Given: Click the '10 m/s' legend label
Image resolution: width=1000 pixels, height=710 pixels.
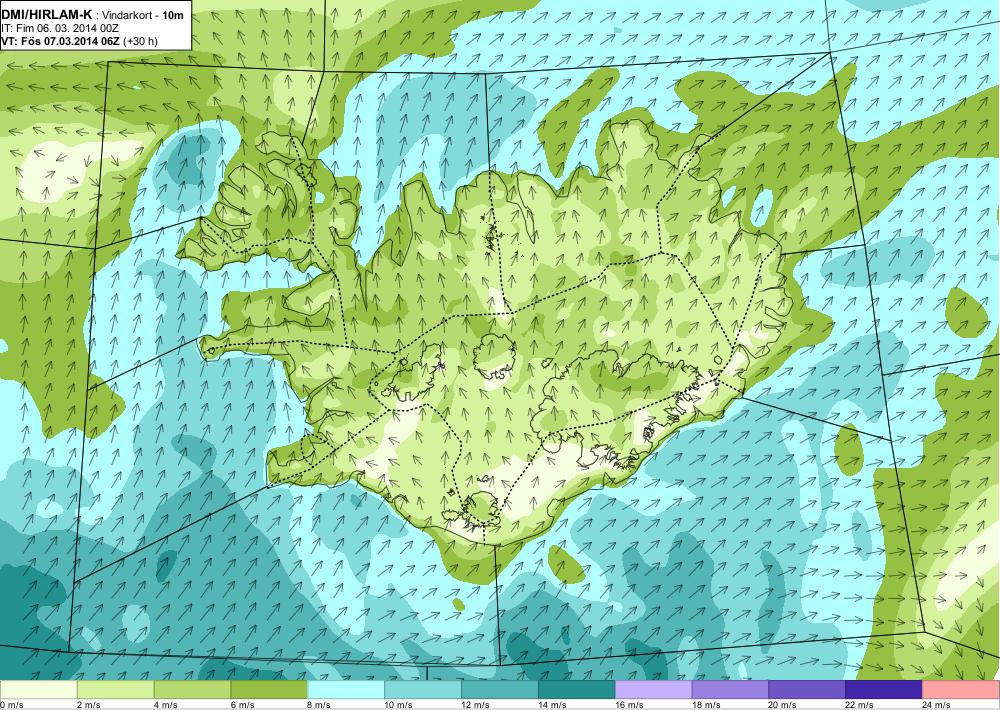Looking at the screenshot, I should pos(399,705).
